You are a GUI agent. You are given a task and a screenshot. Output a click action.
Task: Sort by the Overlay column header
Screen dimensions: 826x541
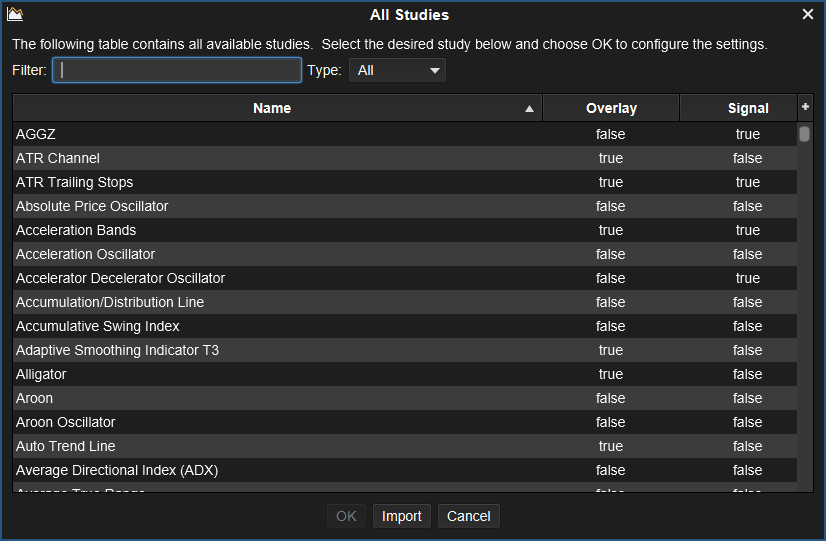(611, 108)
